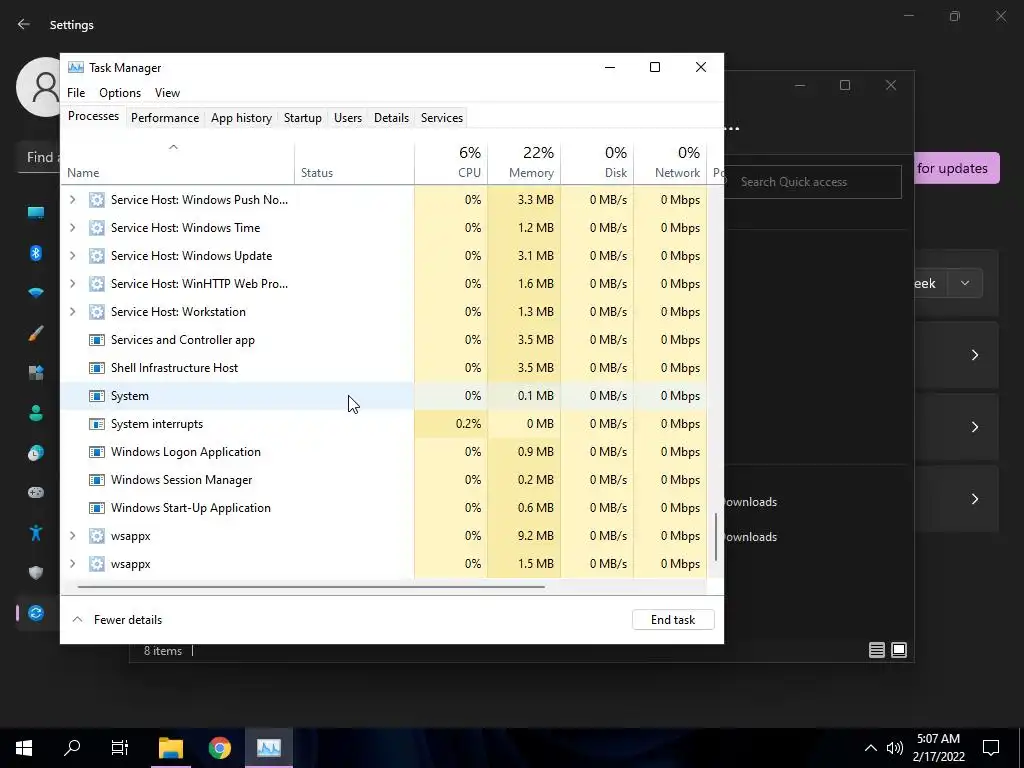The height and width of the screenshot is (768, 1024).
Task: Switch File Explorer to large icons view
Action: coord(899,650)
